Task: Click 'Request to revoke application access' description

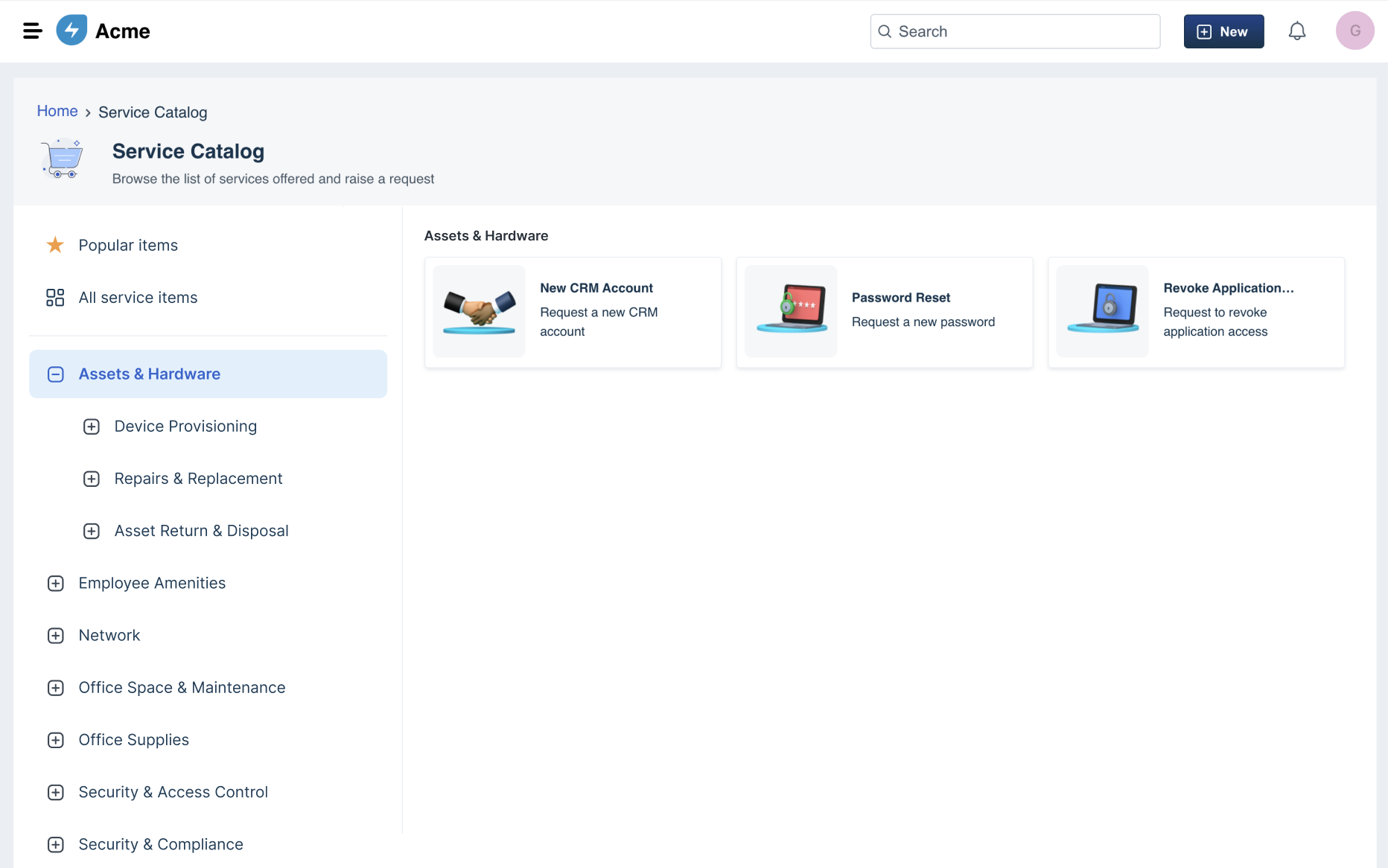Action: click(x=1215, y=322)
